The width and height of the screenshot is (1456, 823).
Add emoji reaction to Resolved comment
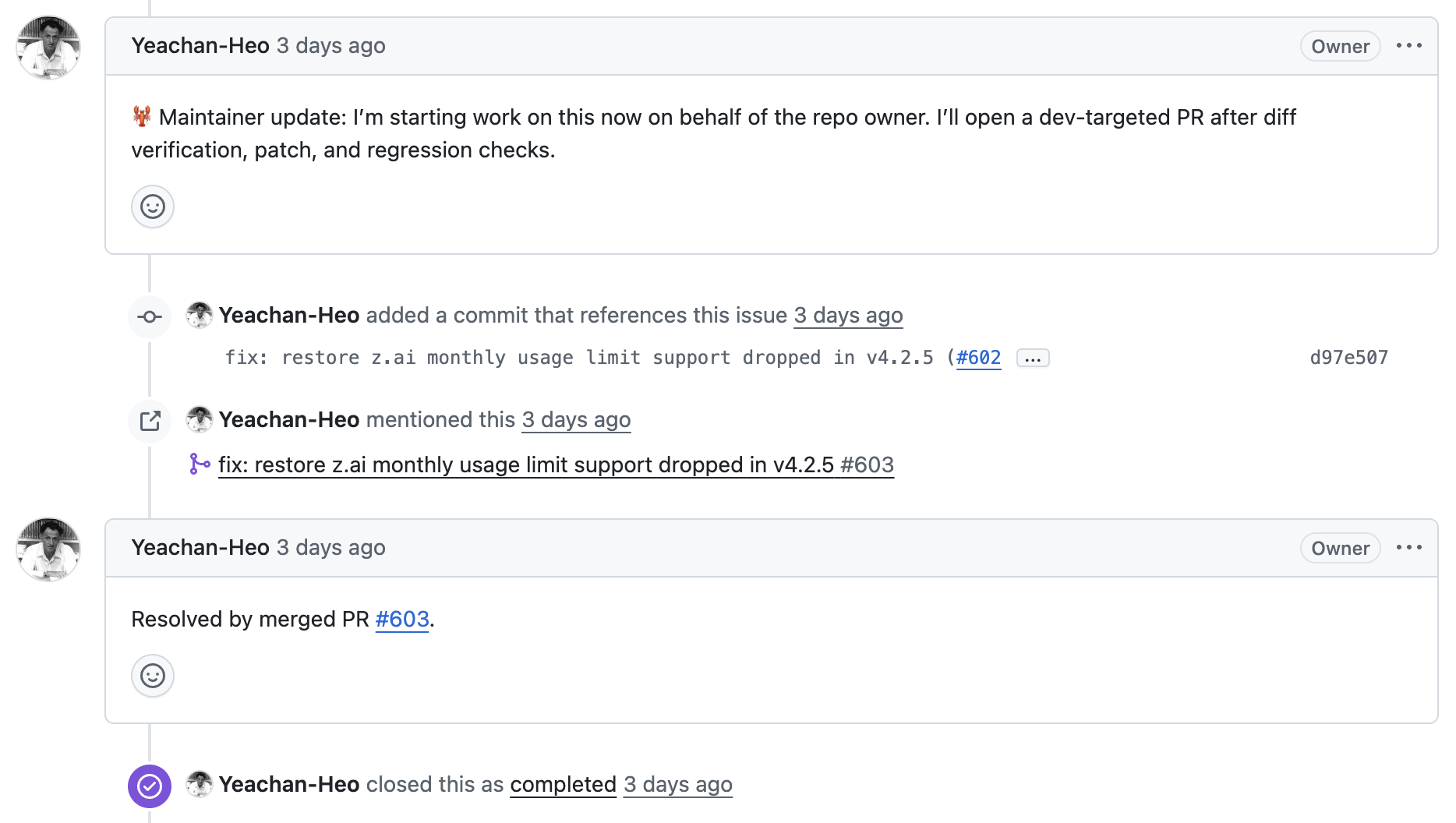153,676
